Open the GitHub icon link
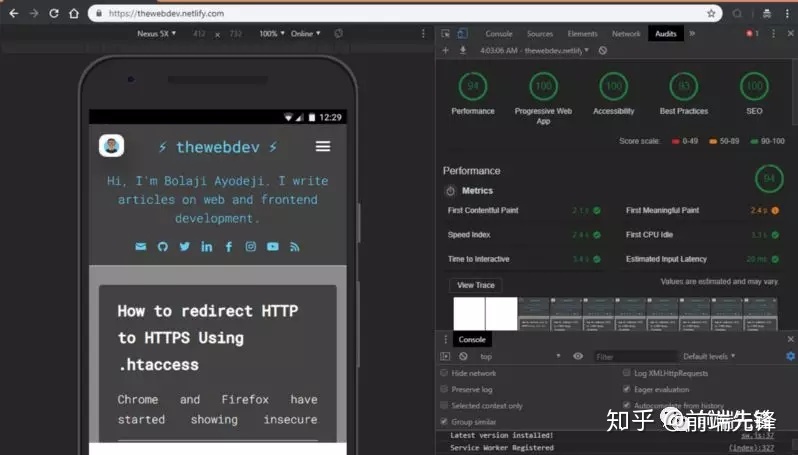This screenshot has height=455, width=798. click(x=163, y=247)
